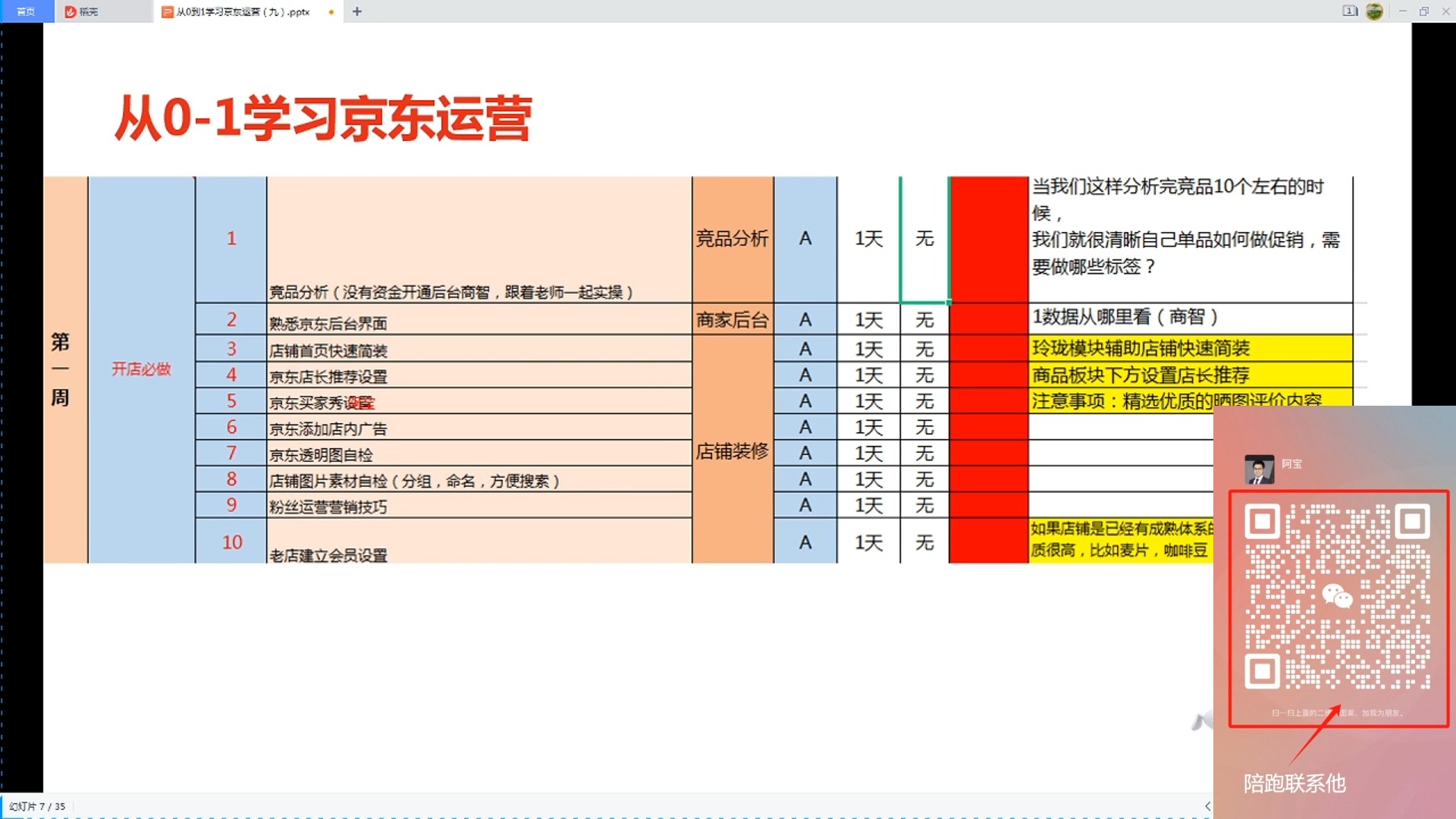Click the 商家后台 category cell
The image size is (1456, 819).
pyautogui.click(x=733, y=320)
